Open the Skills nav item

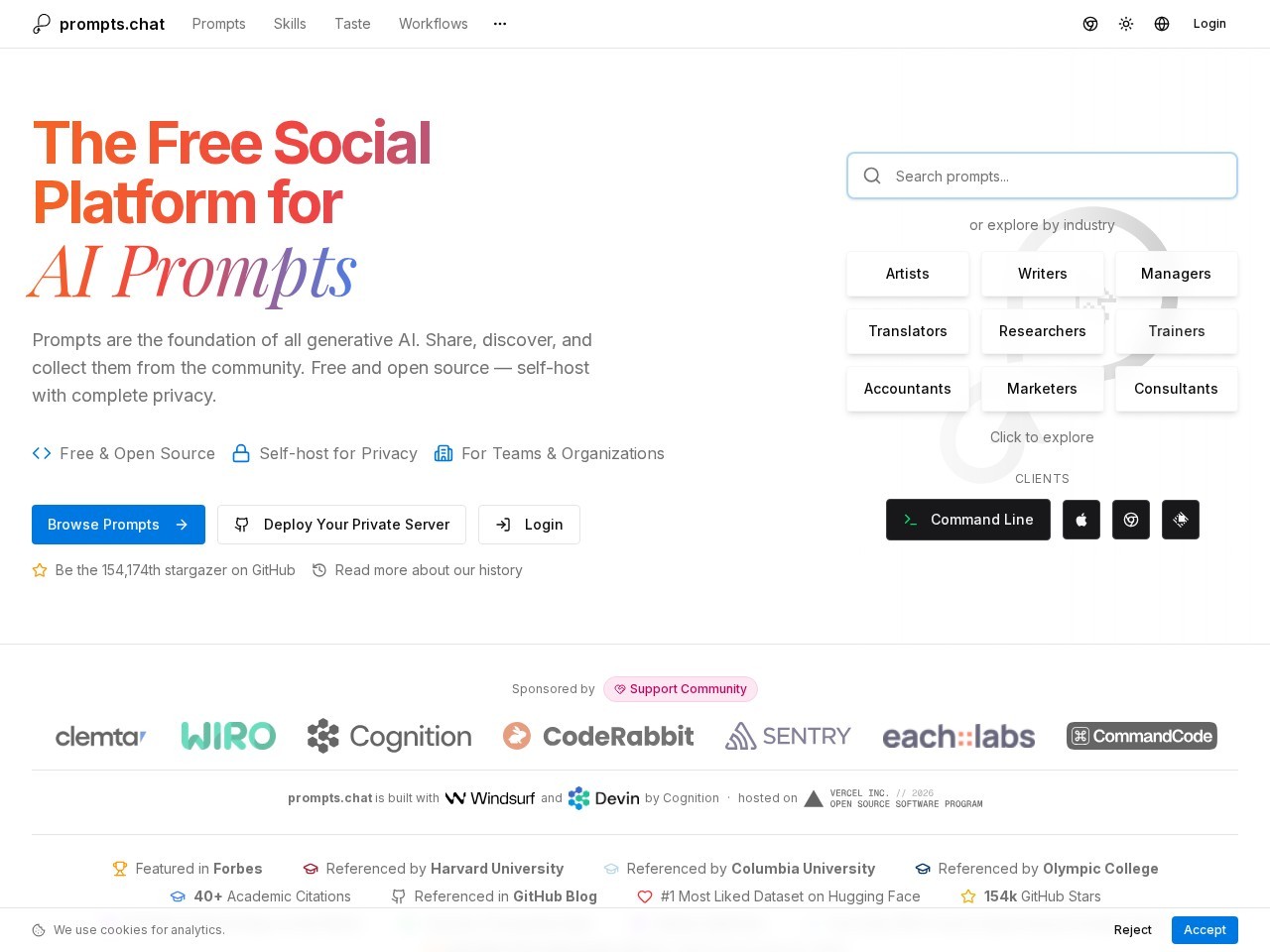click(290, 24)
